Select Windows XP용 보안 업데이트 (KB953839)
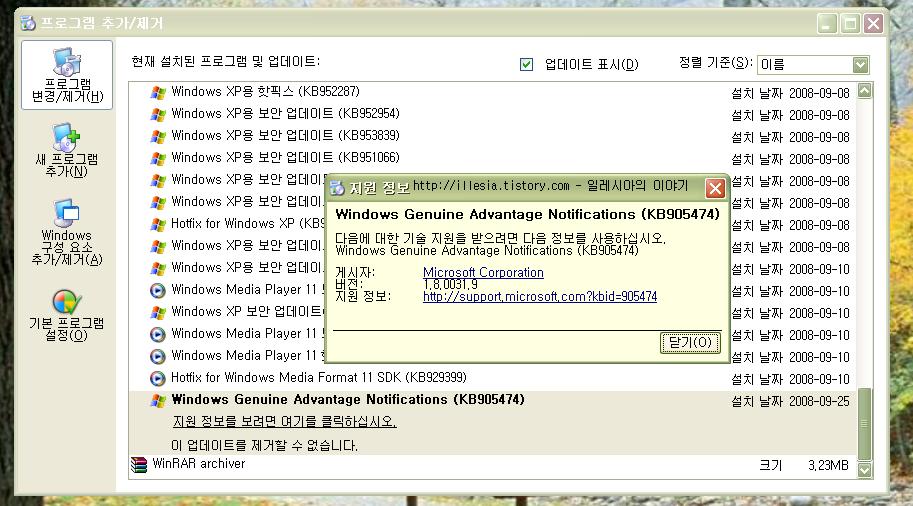 click(285, 136)
